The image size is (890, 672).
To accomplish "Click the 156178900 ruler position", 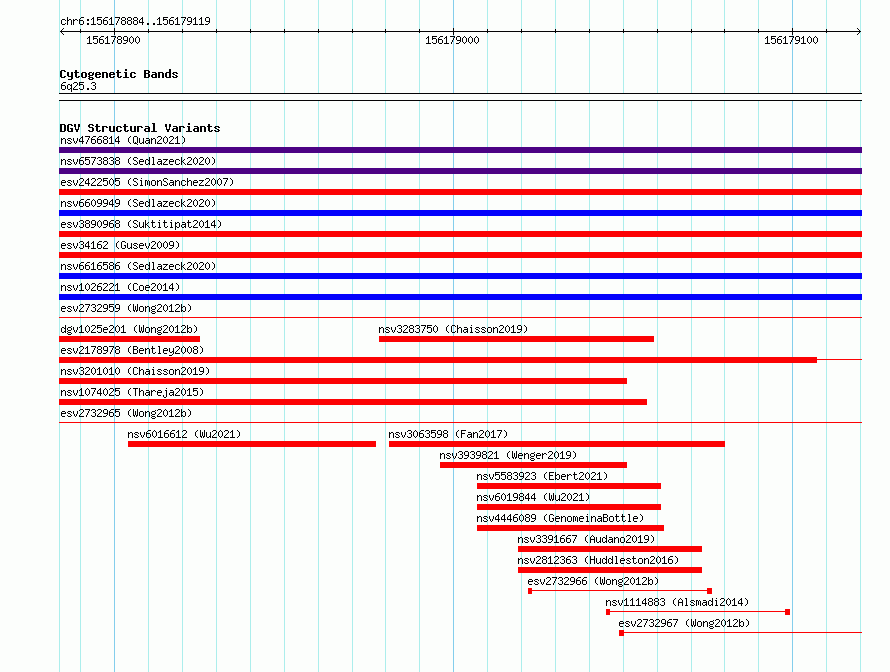I will pyautogui.click(x=113, y=40).
